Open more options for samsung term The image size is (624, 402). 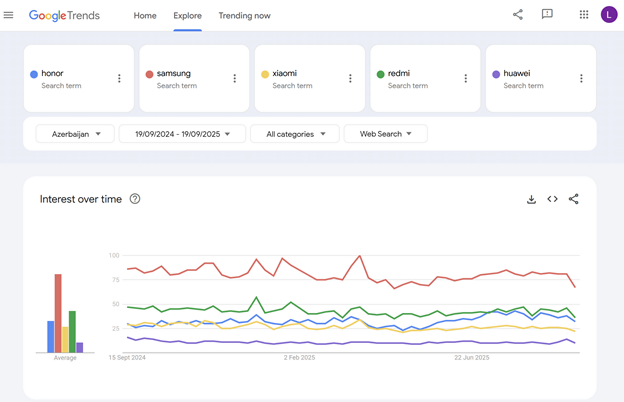tap(235, 78)
